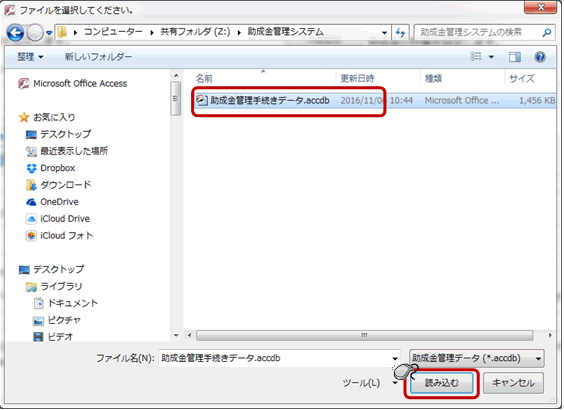Click the search magnifier icon
This screenshot has height=410, width=564.
547,32
